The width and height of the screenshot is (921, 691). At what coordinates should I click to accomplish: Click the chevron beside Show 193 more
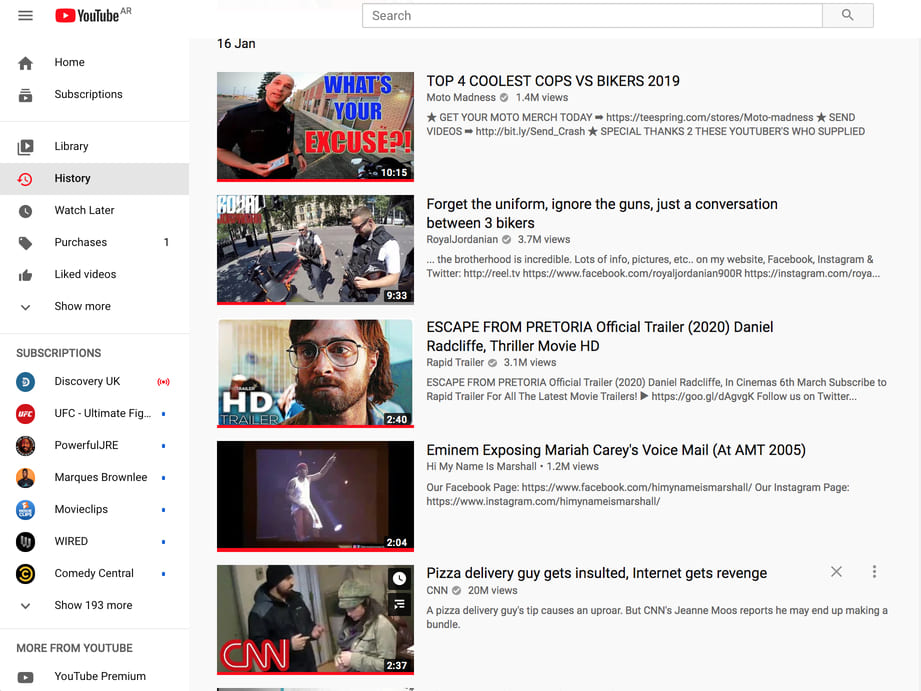pyautogui.click(x=25, y=606)
